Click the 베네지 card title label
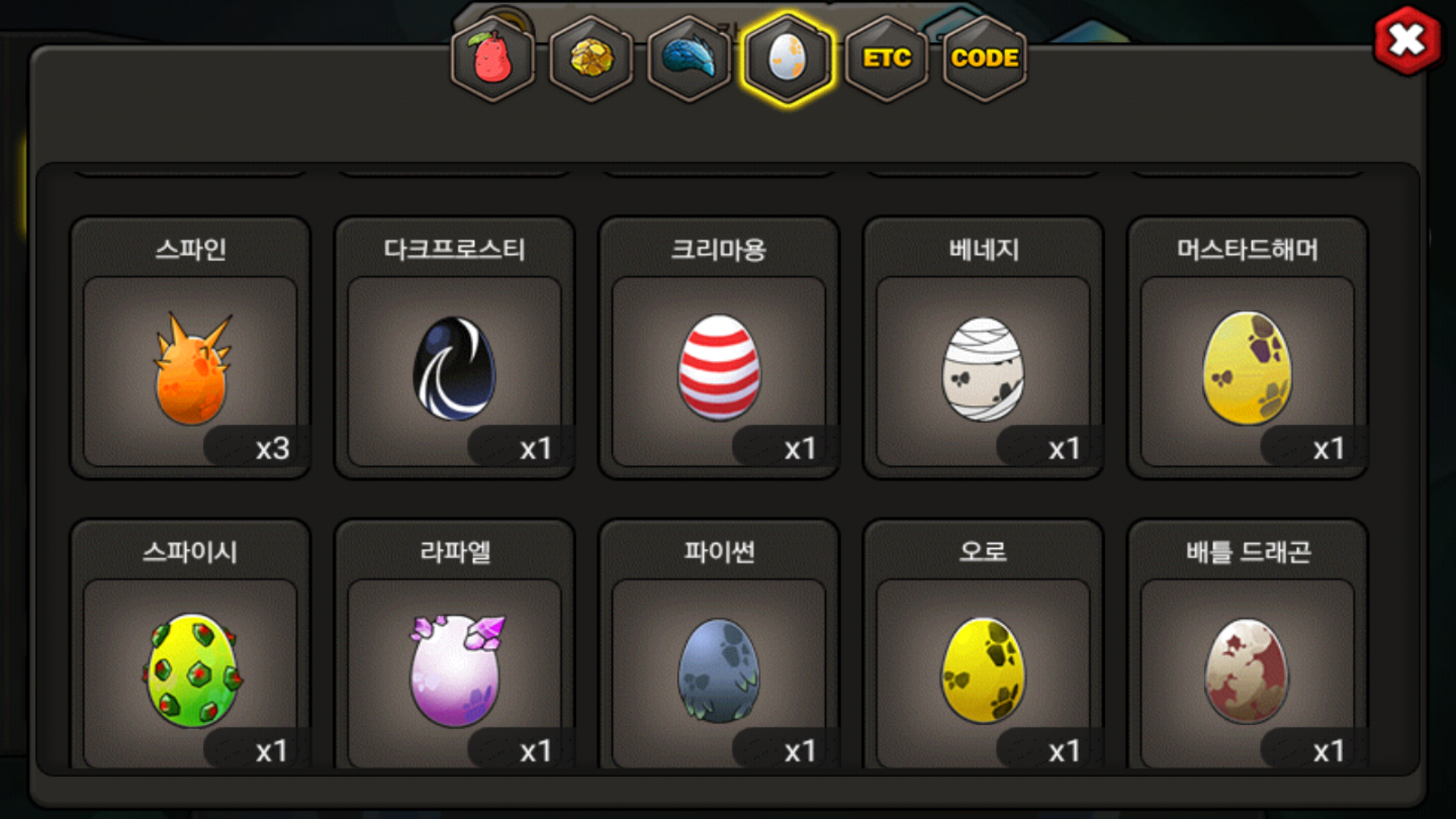The width and height of the screenshot is (1456, 819). tap(984, 249)
